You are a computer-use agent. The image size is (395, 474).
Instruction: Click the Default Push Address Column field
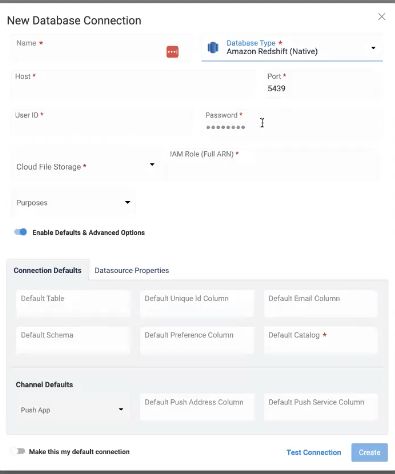tap(197, 407)
